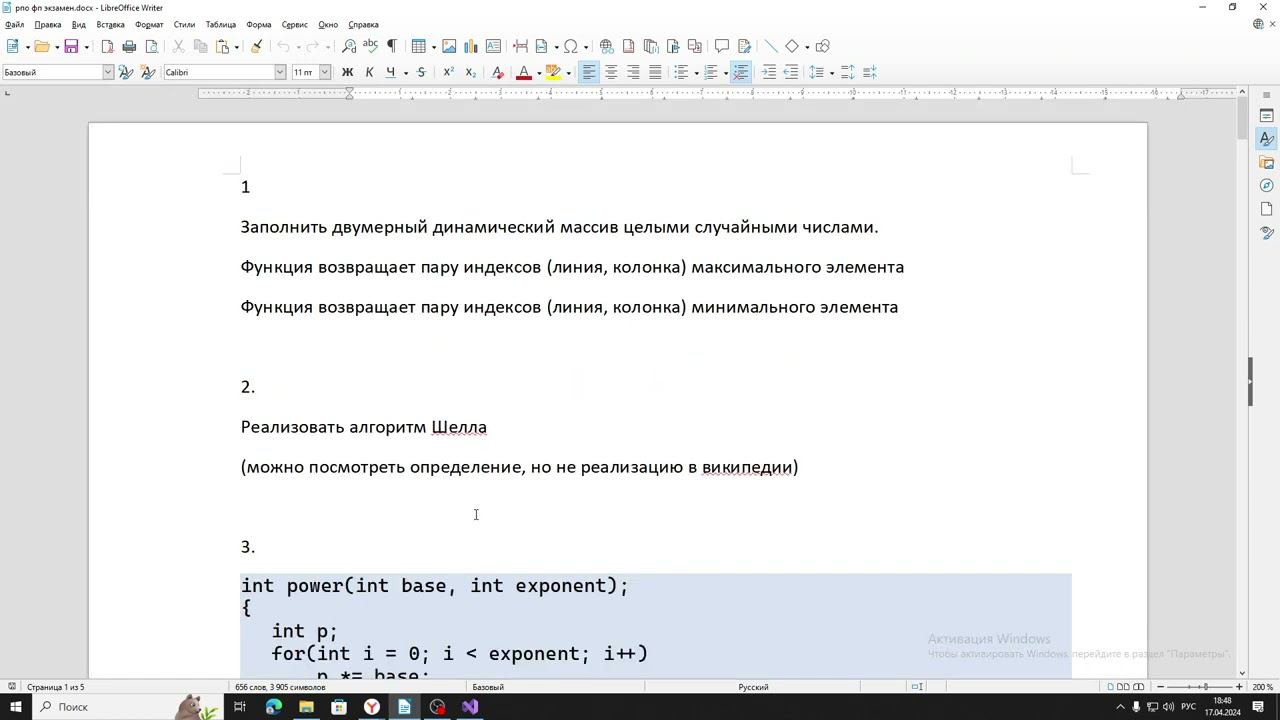This screenshot has height=720, width=1280.
Task: Toggle bold formatting (Ж)
Action: tap(347, 72)
